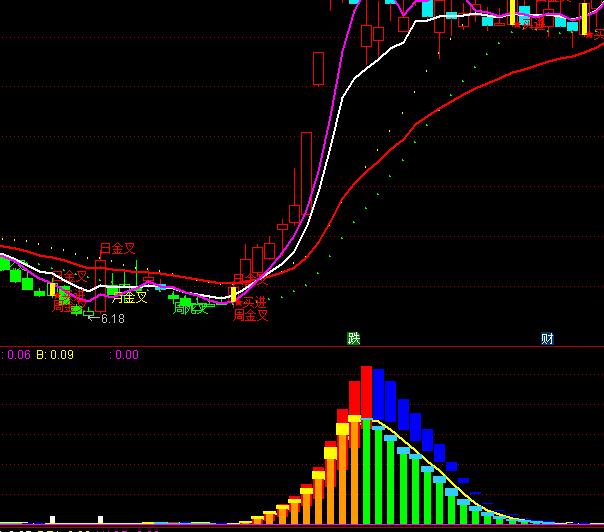
Task: Click the red long-term moving average line
Action: point(450,100)
